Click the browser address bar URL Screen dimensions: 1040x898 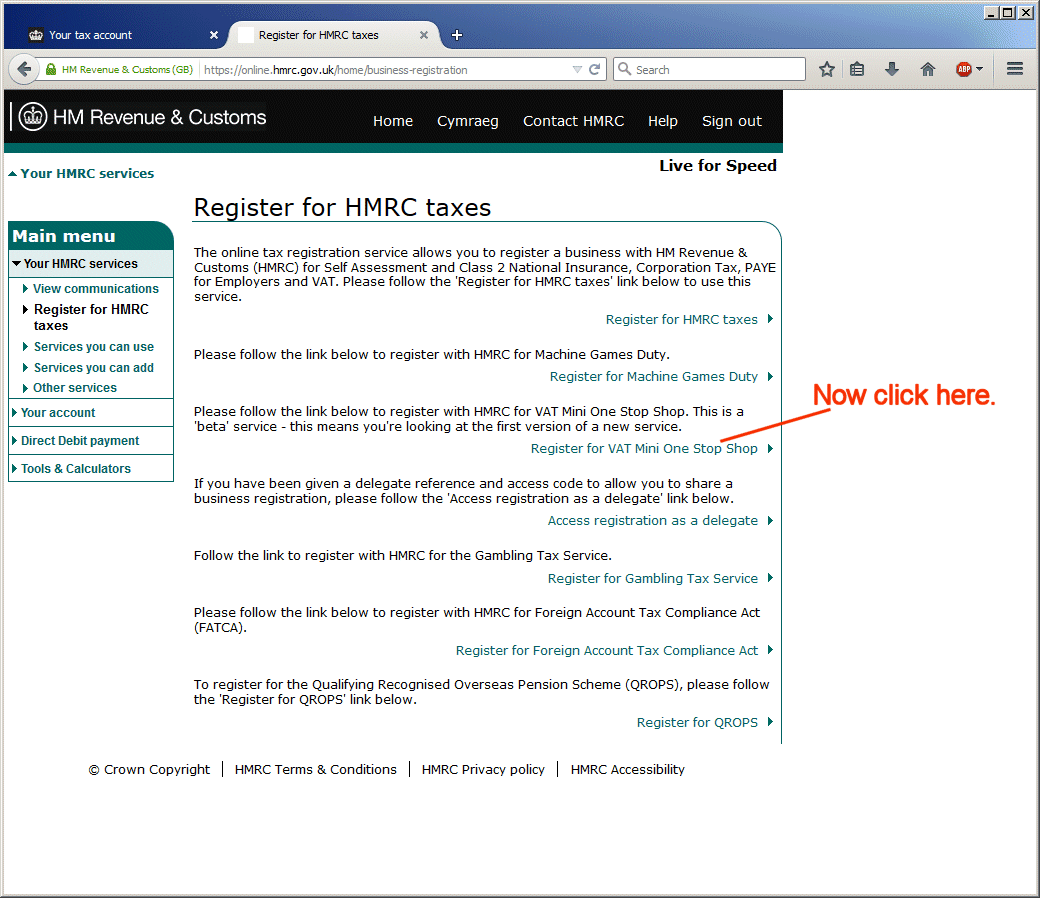pyautogui.click(x=336, y=70)
